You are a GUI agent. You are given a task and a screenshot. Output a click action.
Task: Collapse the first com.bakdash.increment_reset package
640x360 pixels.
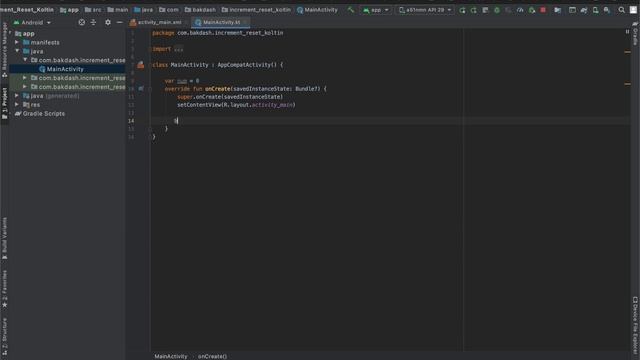(x=25, y=60)
